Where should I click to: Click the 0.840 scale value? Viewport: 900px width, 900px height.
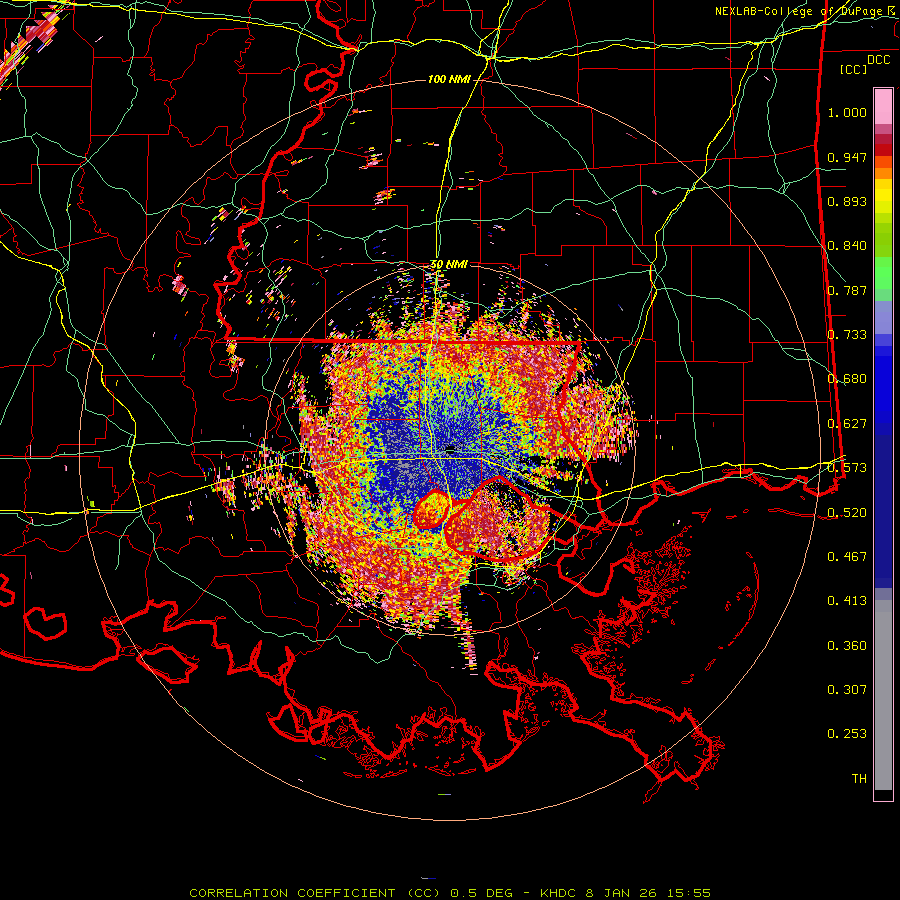[x=847, y=246]
